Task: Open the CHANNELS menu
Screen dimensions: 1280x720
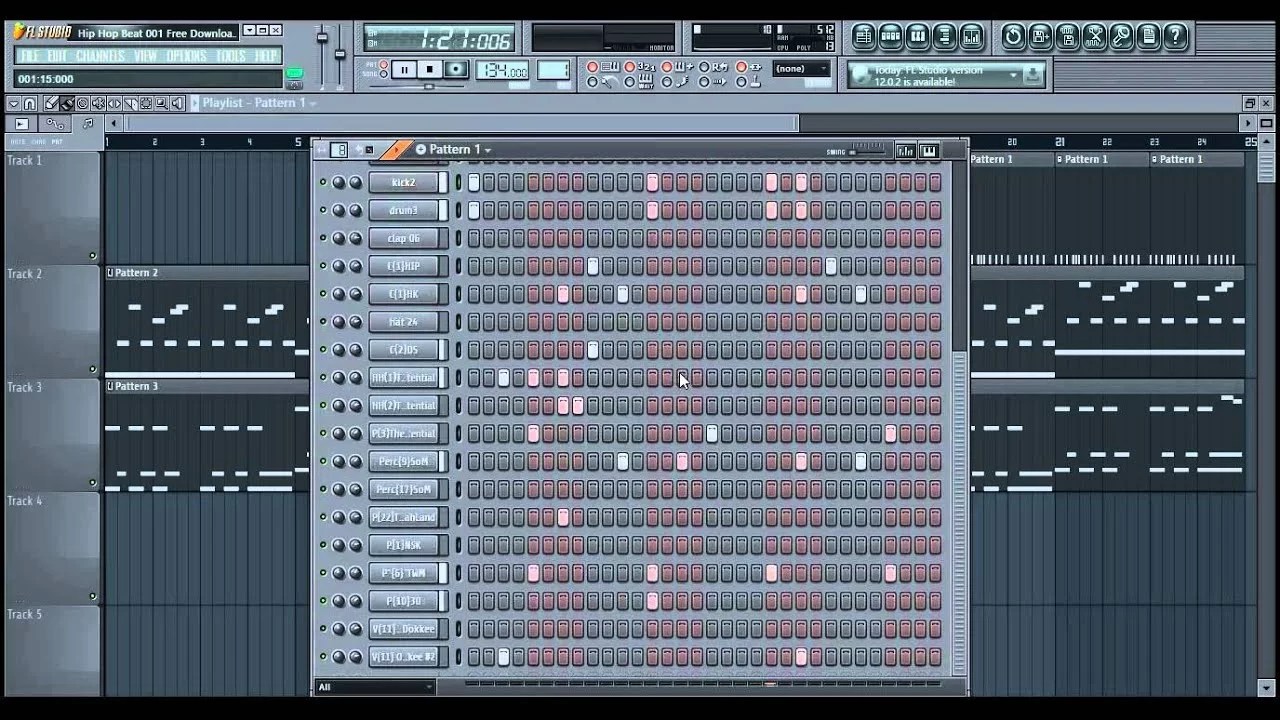Action: [x=100, y=57]
